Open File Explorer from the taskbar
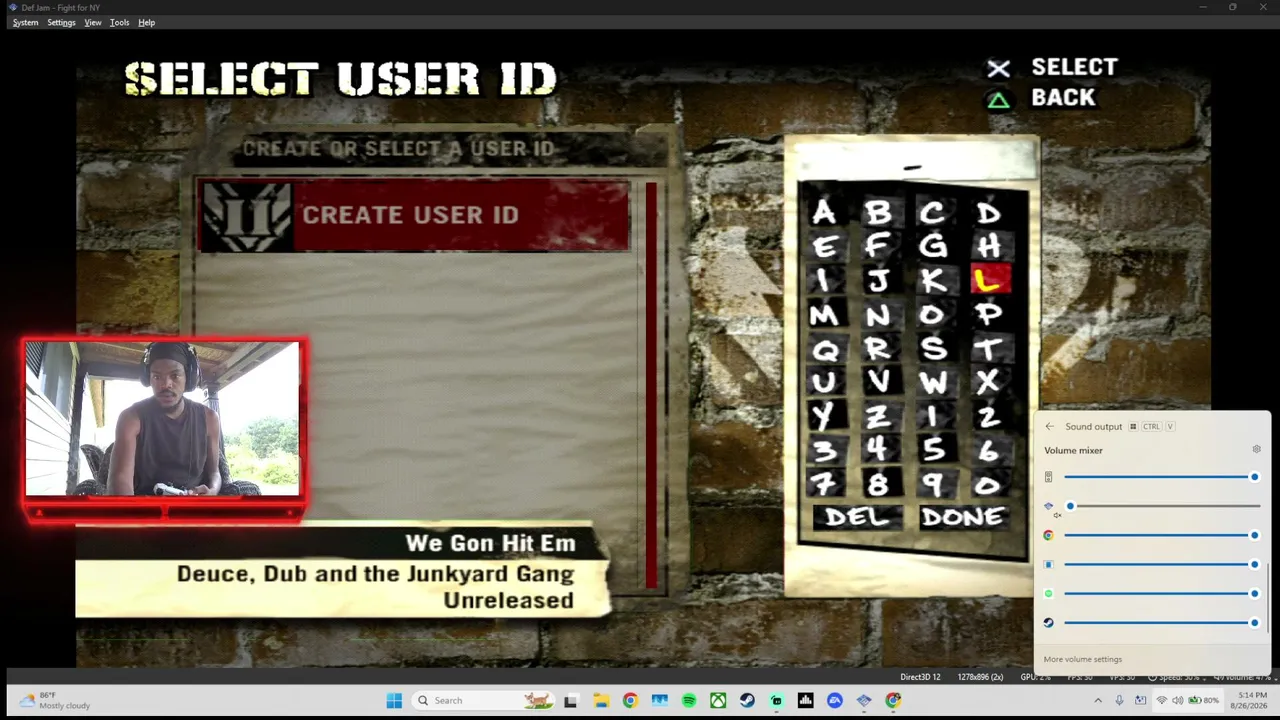 coord(601,700)
